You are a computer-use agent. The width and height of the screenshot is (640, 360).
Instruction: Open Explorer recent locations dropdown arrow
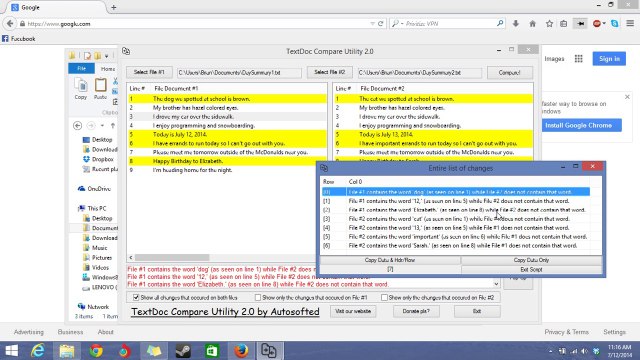[102, 126]
